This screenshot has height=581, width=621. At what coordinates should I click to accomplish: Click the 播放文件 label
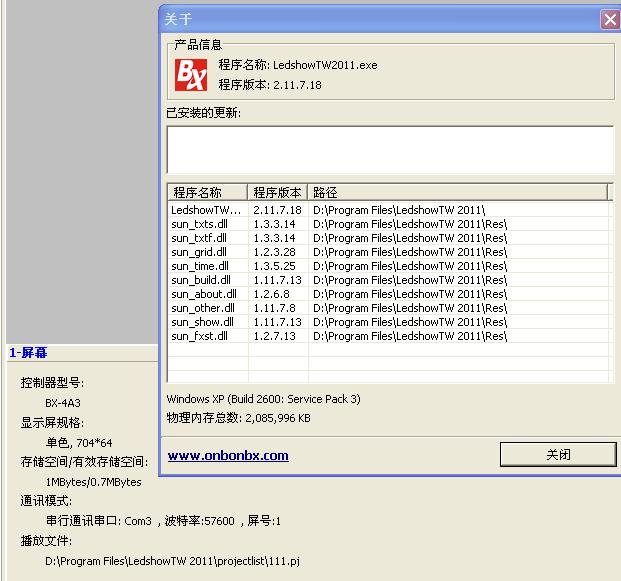click(46, 541)
